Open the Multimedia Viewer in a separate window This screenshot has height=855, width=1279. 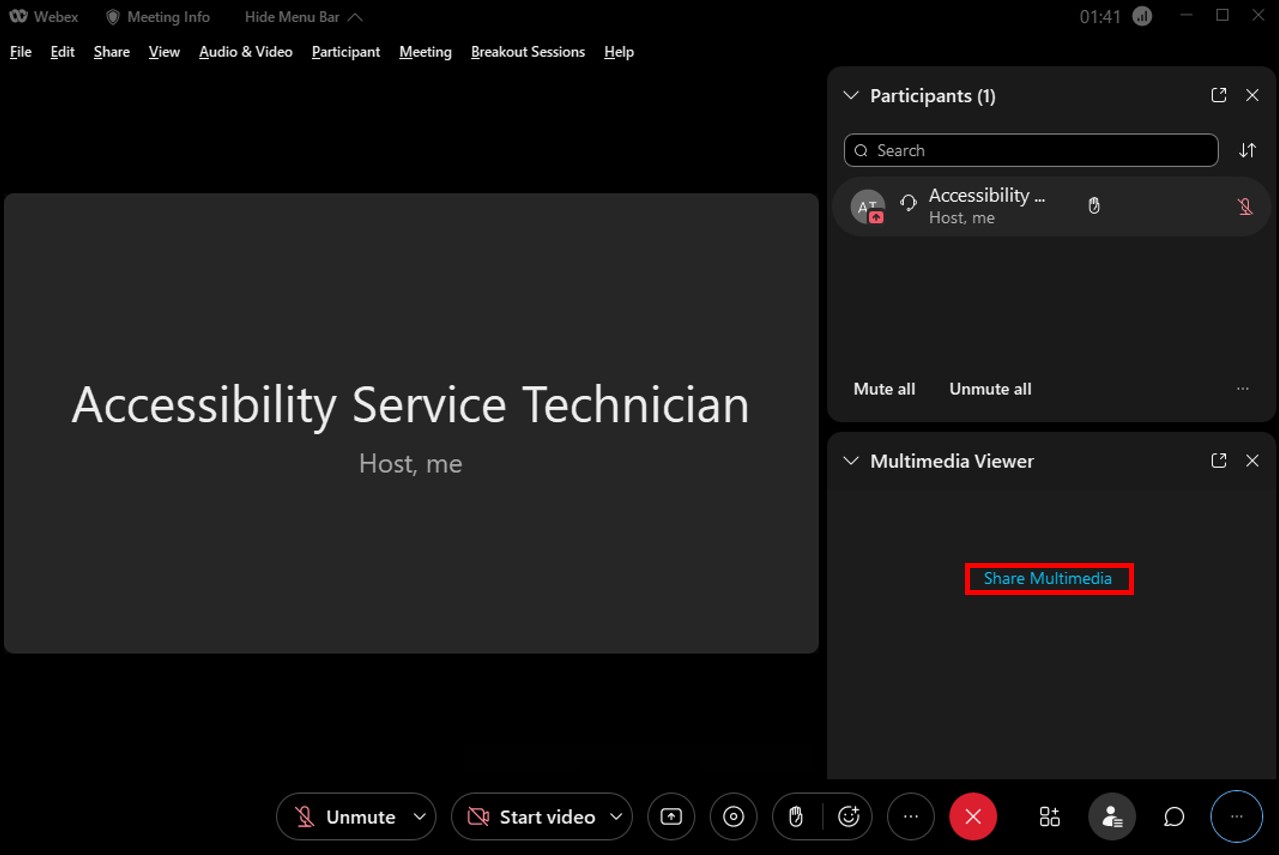point(1218,460)
